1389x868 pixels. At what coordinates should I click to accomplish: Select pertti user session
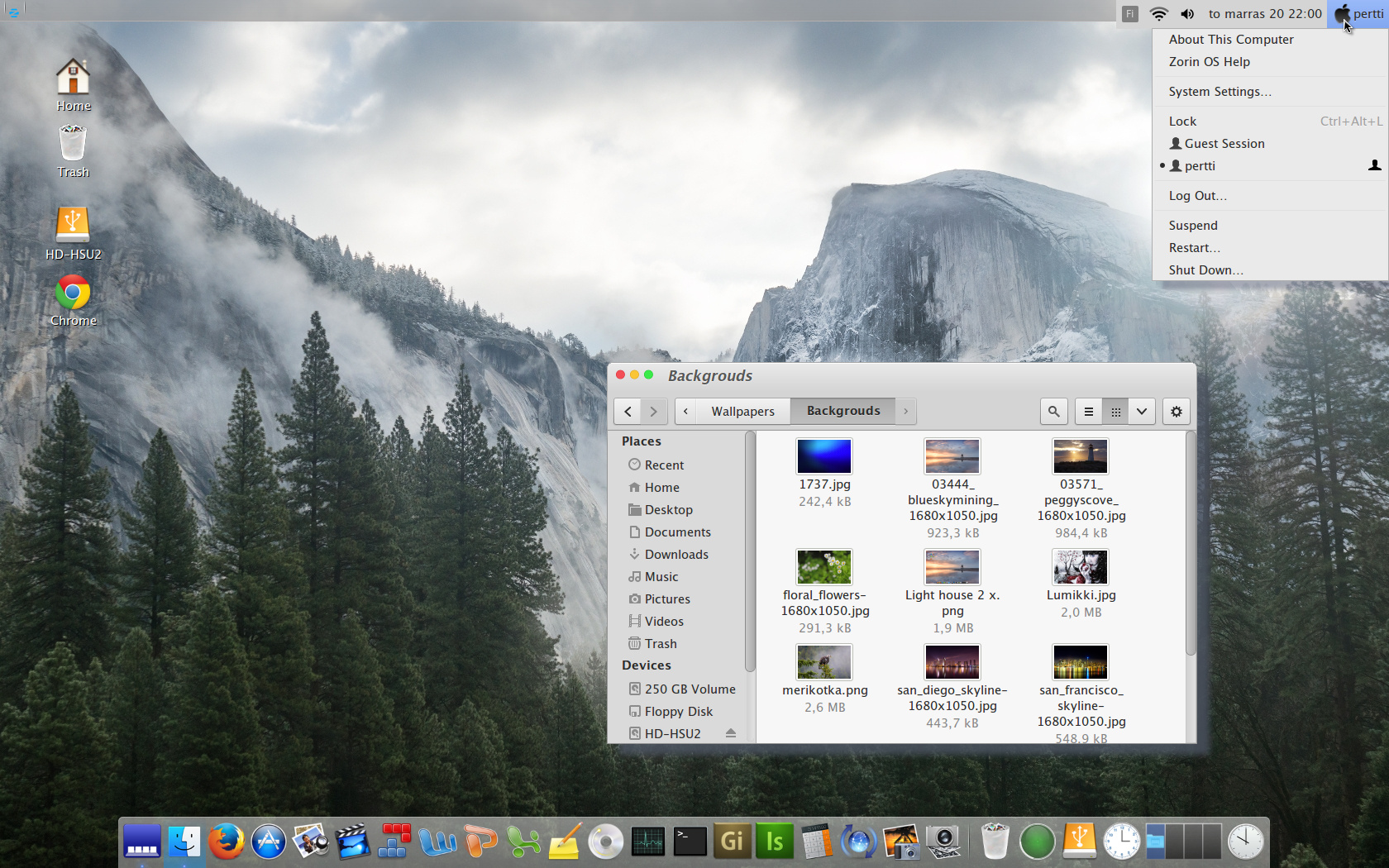click(1200, 166)
